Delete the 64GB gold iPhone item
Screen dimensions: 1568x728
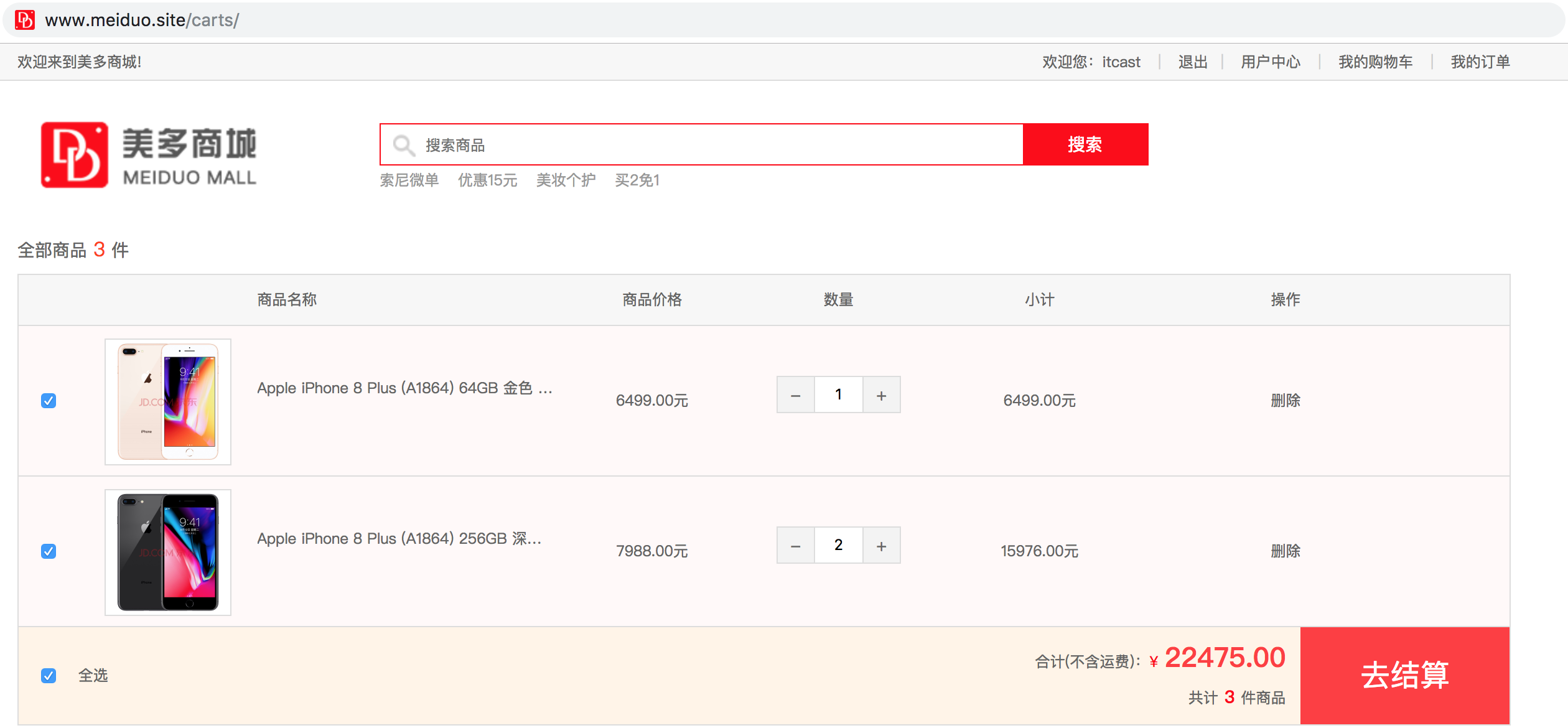click(1286, 401)
